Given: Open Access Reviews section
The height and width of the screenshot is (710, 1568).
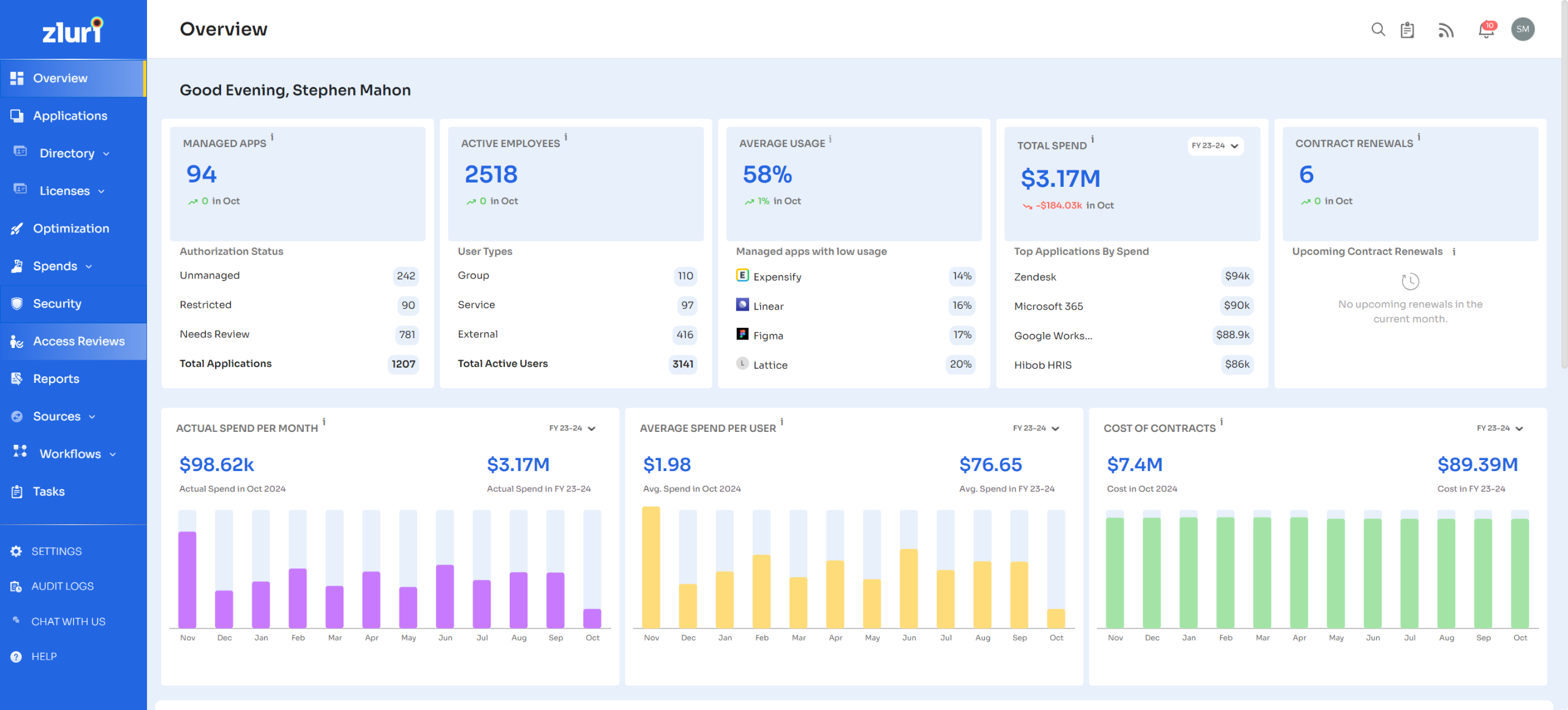Looking at the screenshot, I should click(x=78, y=341).
